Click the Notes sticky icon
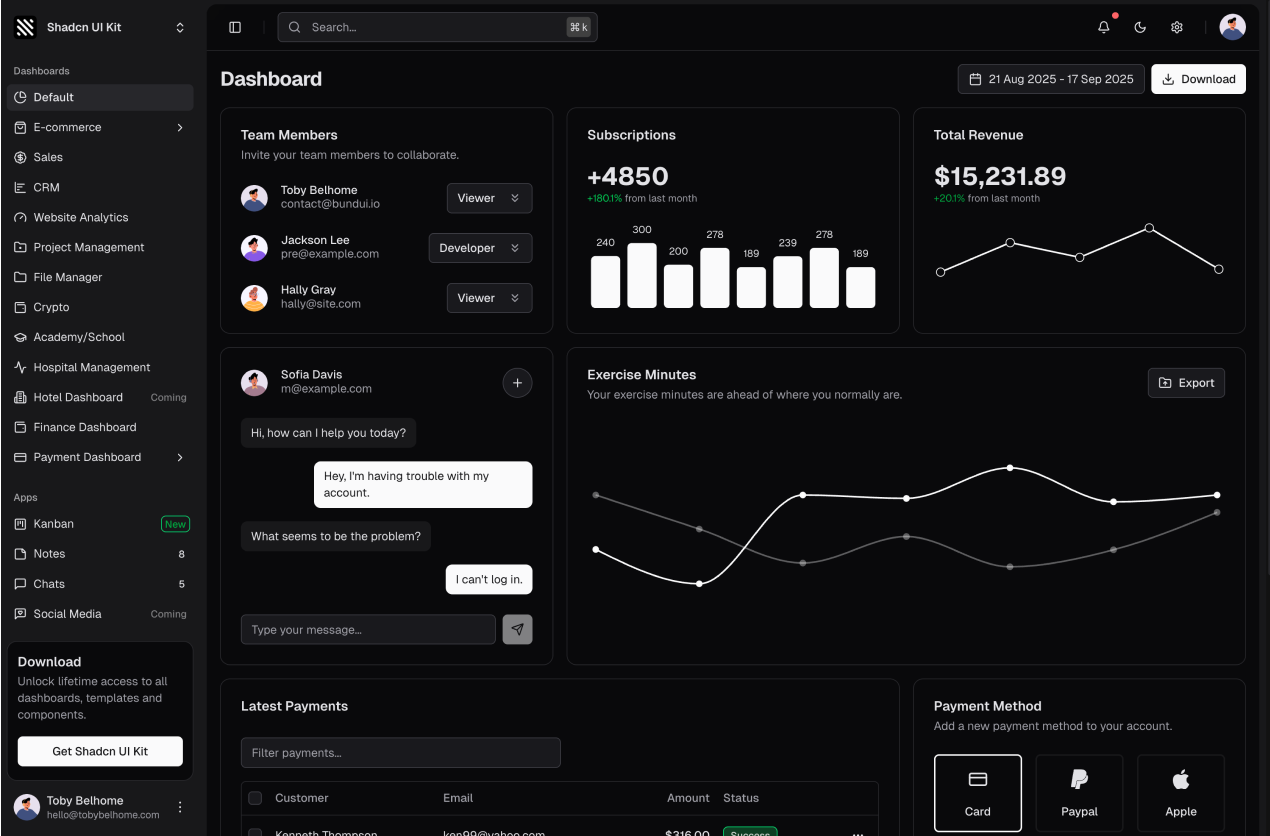 tap(20, 554)
